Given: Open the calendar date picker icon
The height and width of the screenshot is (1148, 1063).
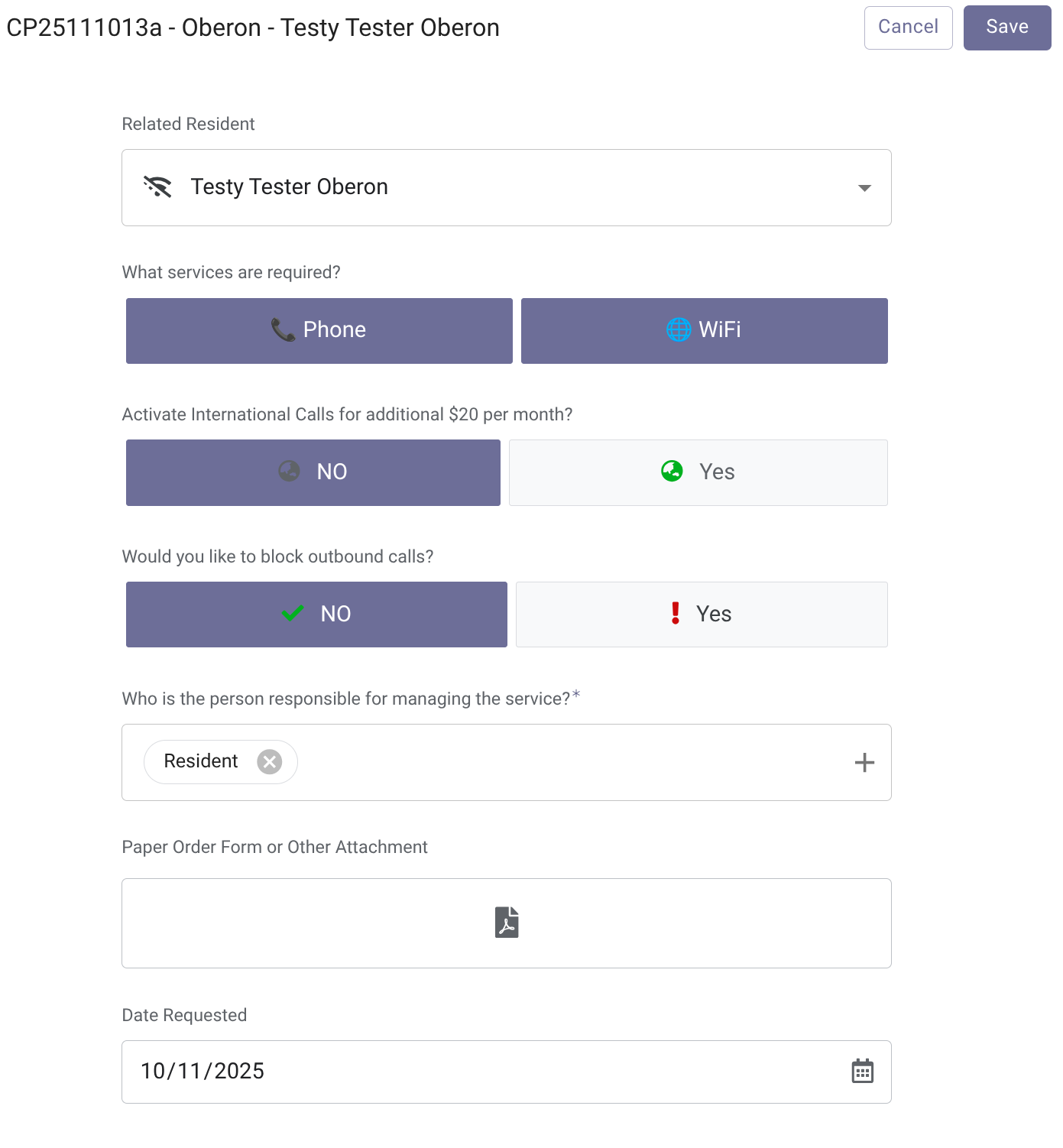Looking at the screenshot, I should [862, 1072].
